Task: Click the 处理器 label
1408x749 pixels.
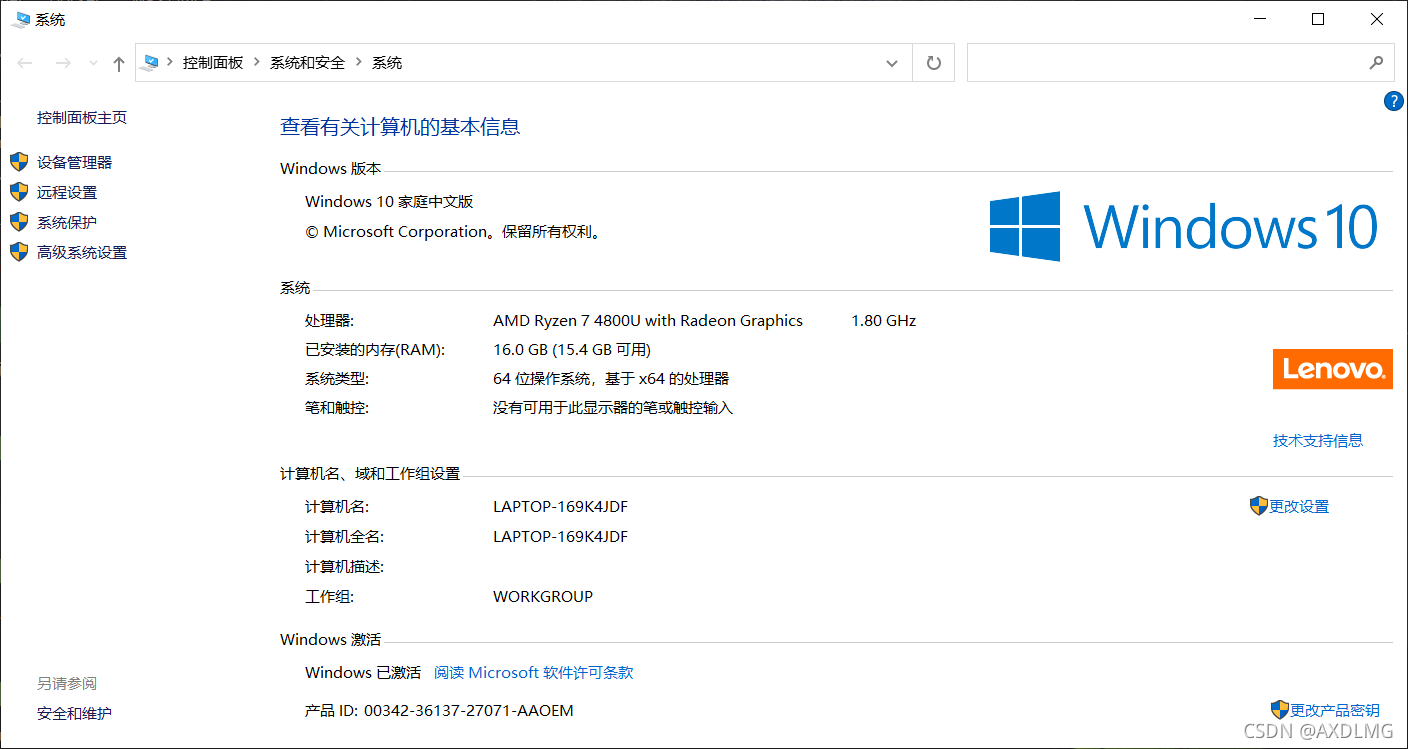Action: click(x=329, y=321)
